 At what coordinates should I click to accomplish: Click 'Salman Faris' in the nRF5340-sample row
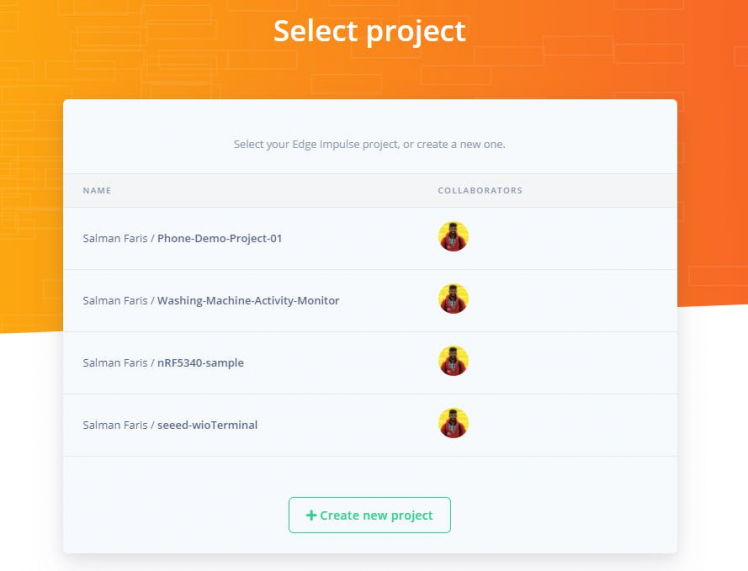115,363
